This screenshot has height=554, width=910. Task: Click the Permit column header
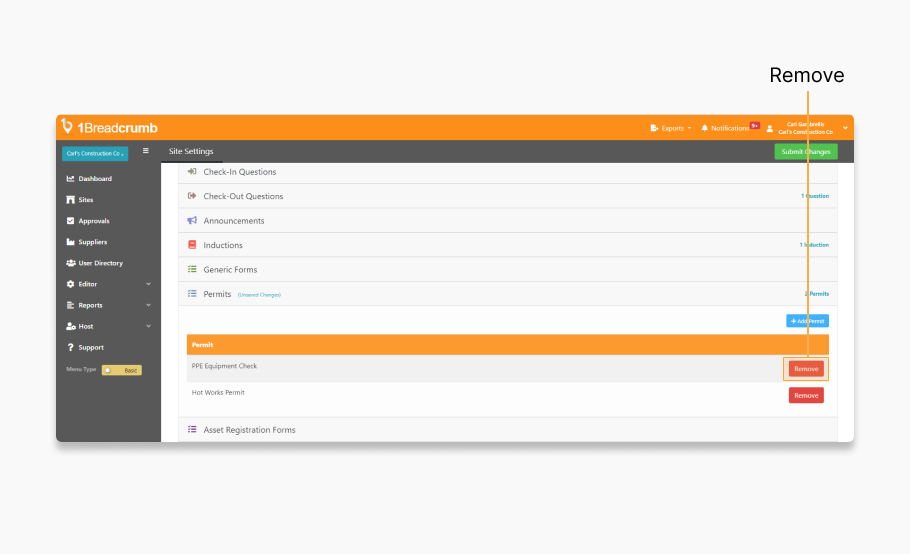(203, 345)
